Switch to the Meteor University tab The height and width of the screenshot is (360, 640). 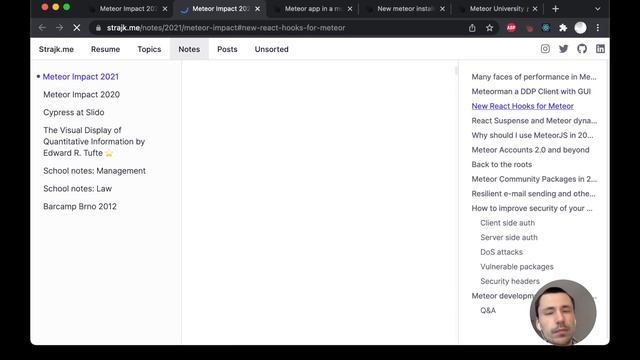499,9
